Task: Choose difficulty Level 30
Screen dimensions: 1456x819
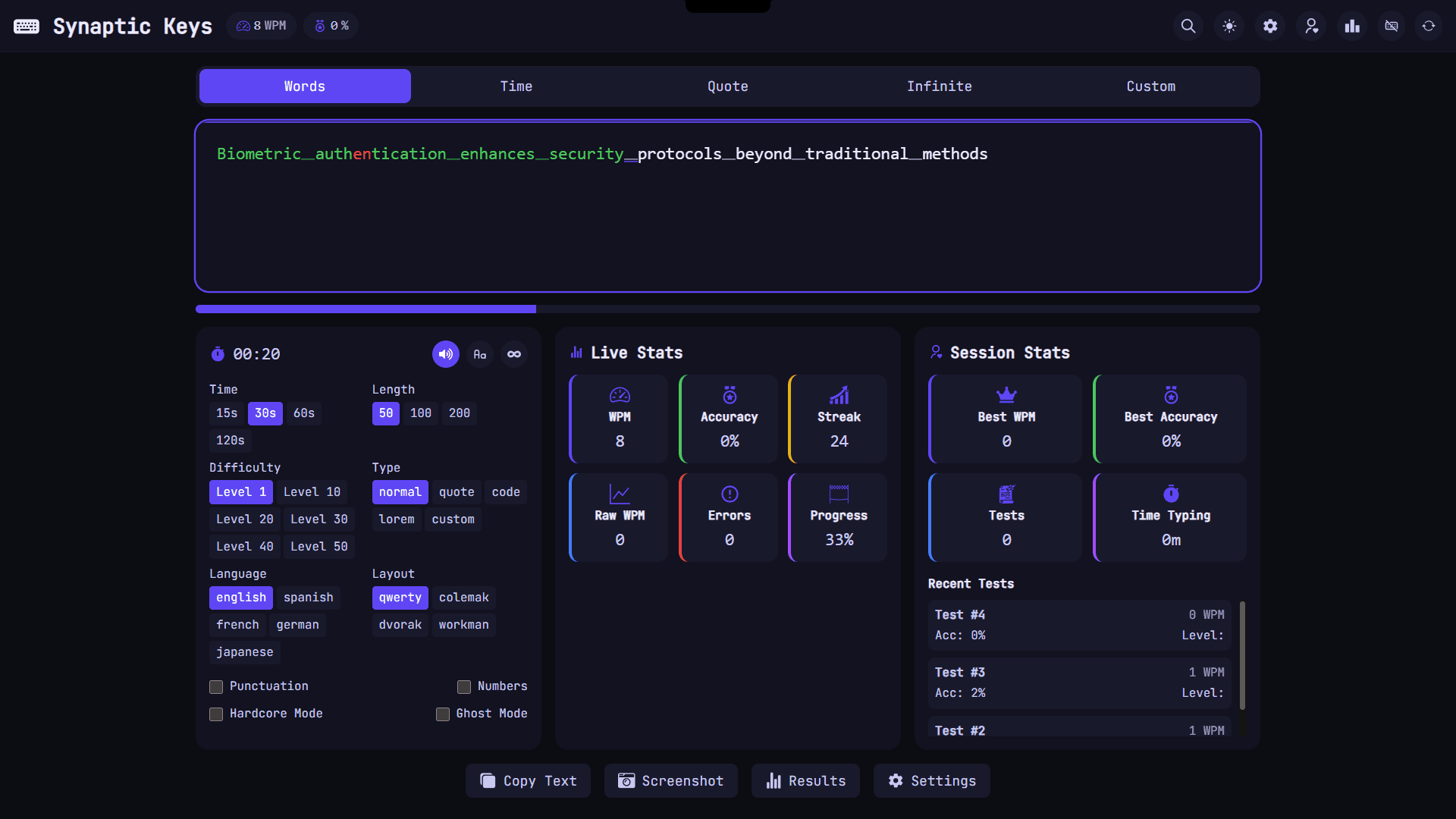Action: coord(319,519)
